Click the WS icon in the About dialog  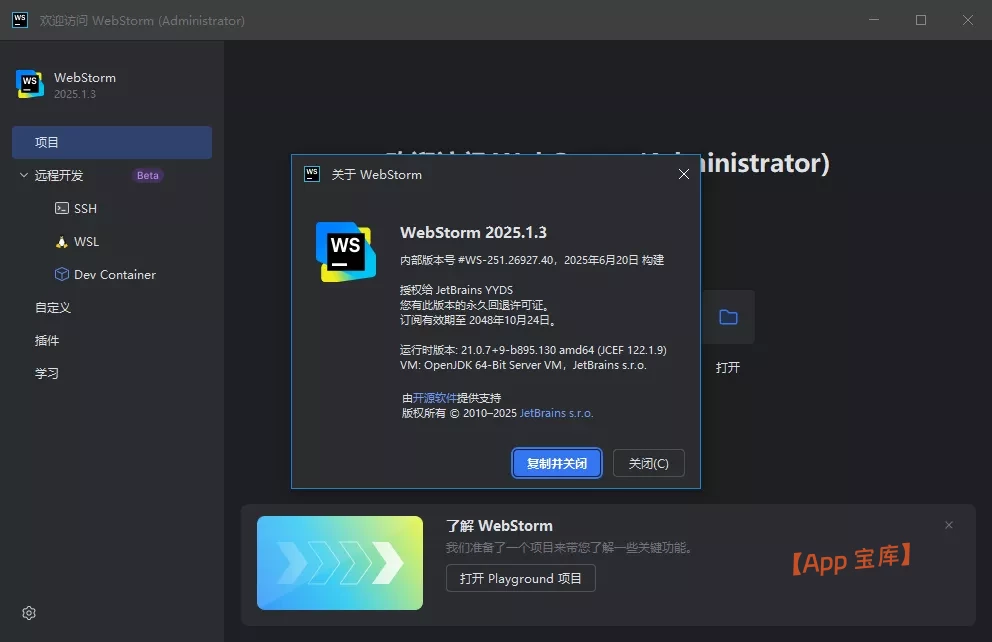pos(345,251)
